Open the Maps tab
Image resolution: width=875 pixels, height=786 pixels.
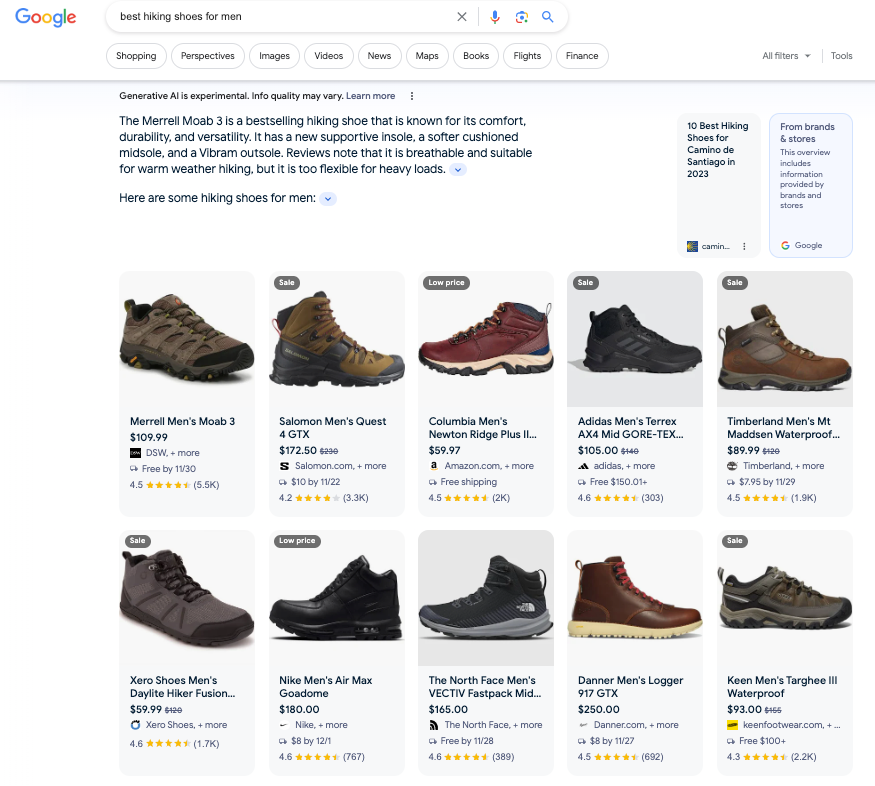427,56
